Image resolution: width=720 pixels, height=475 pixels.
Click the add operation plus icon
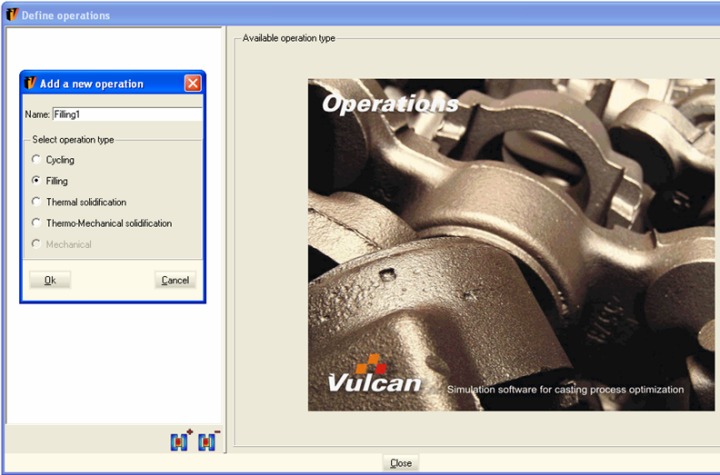pos(181,440)
